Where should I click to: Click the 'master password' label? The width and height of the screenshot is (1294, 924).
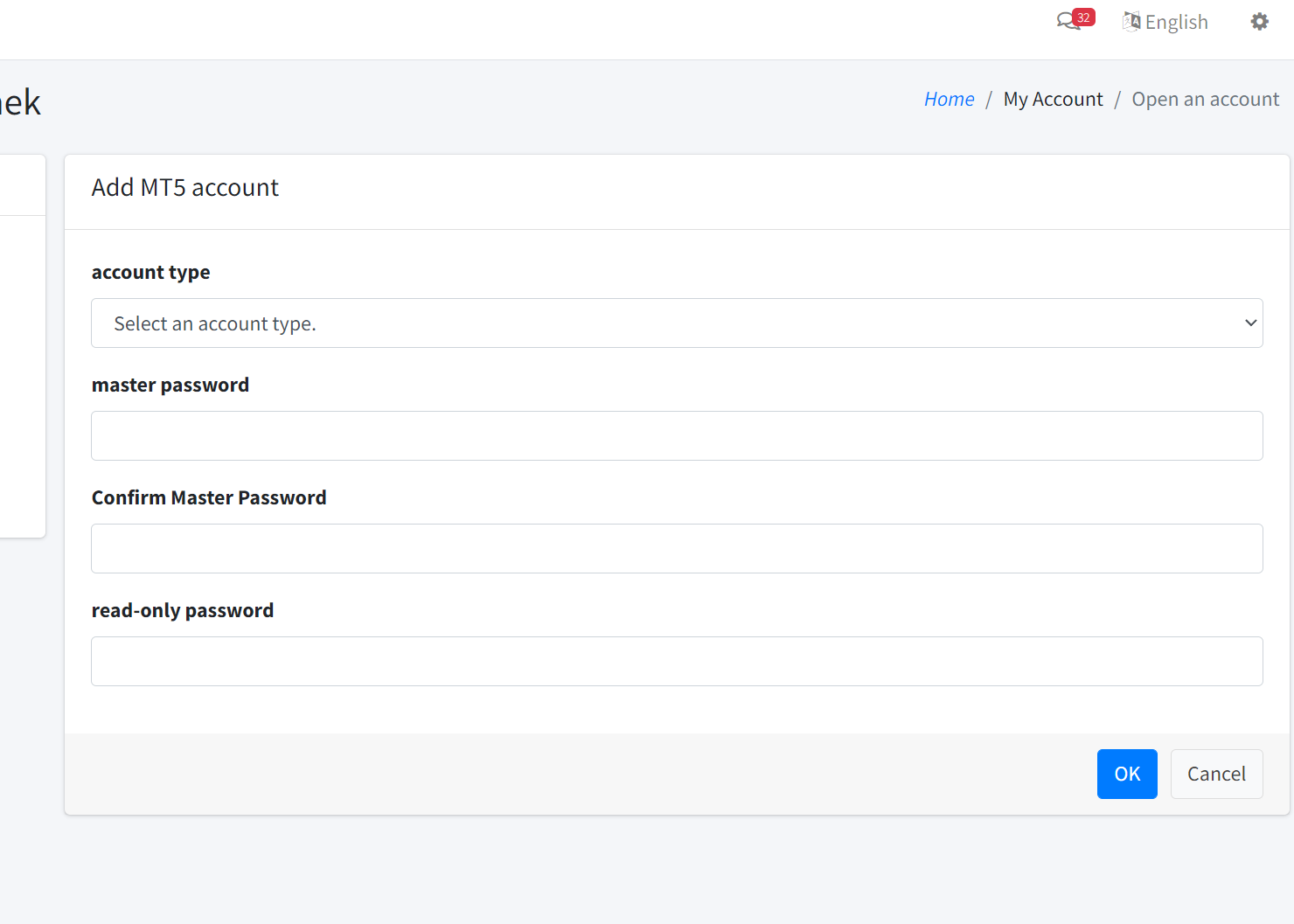(x=170, y=386)
